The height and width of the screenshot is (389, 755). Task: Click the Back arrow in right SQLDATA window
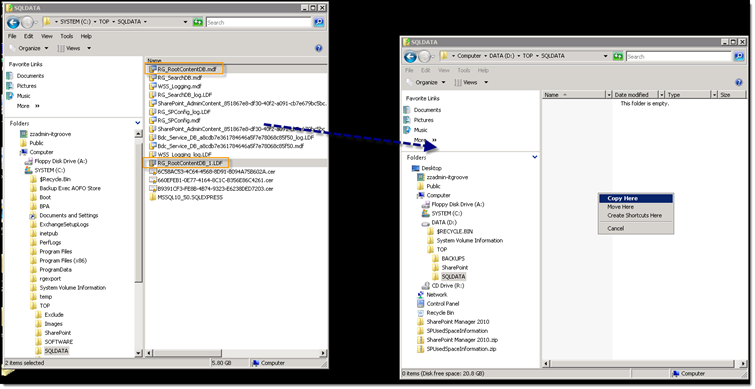pos(410,57)
